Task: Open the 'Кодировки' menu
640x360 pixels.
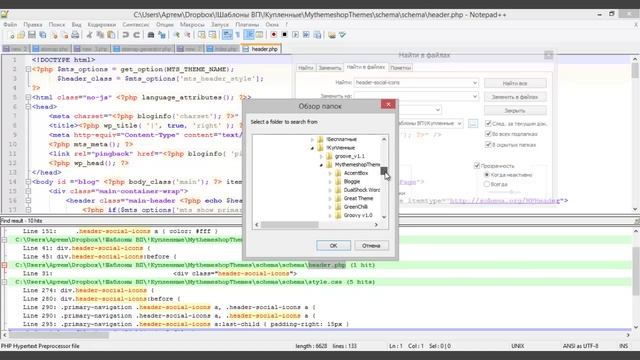Action: [102, 24]
